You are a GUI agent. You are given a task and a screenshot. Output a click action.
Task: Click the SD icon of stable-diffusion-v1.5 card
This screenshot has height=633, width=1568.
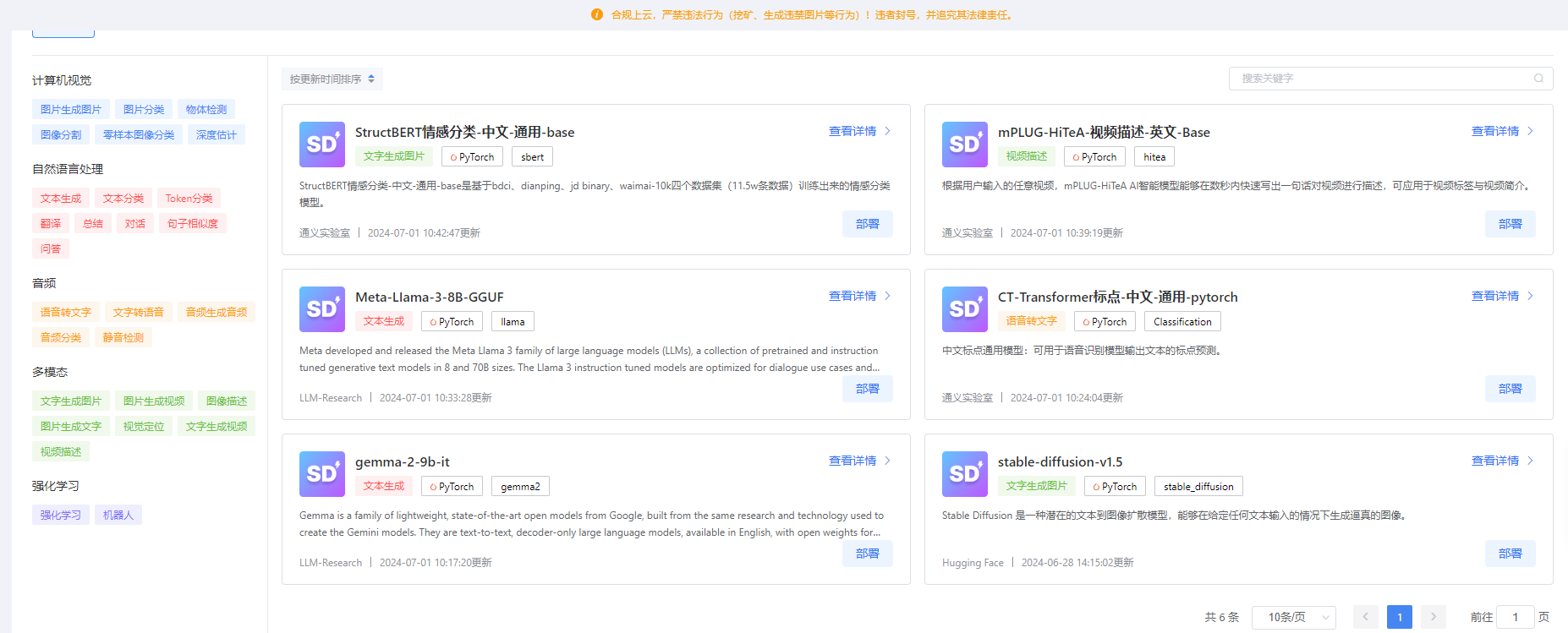pos(965,474)
